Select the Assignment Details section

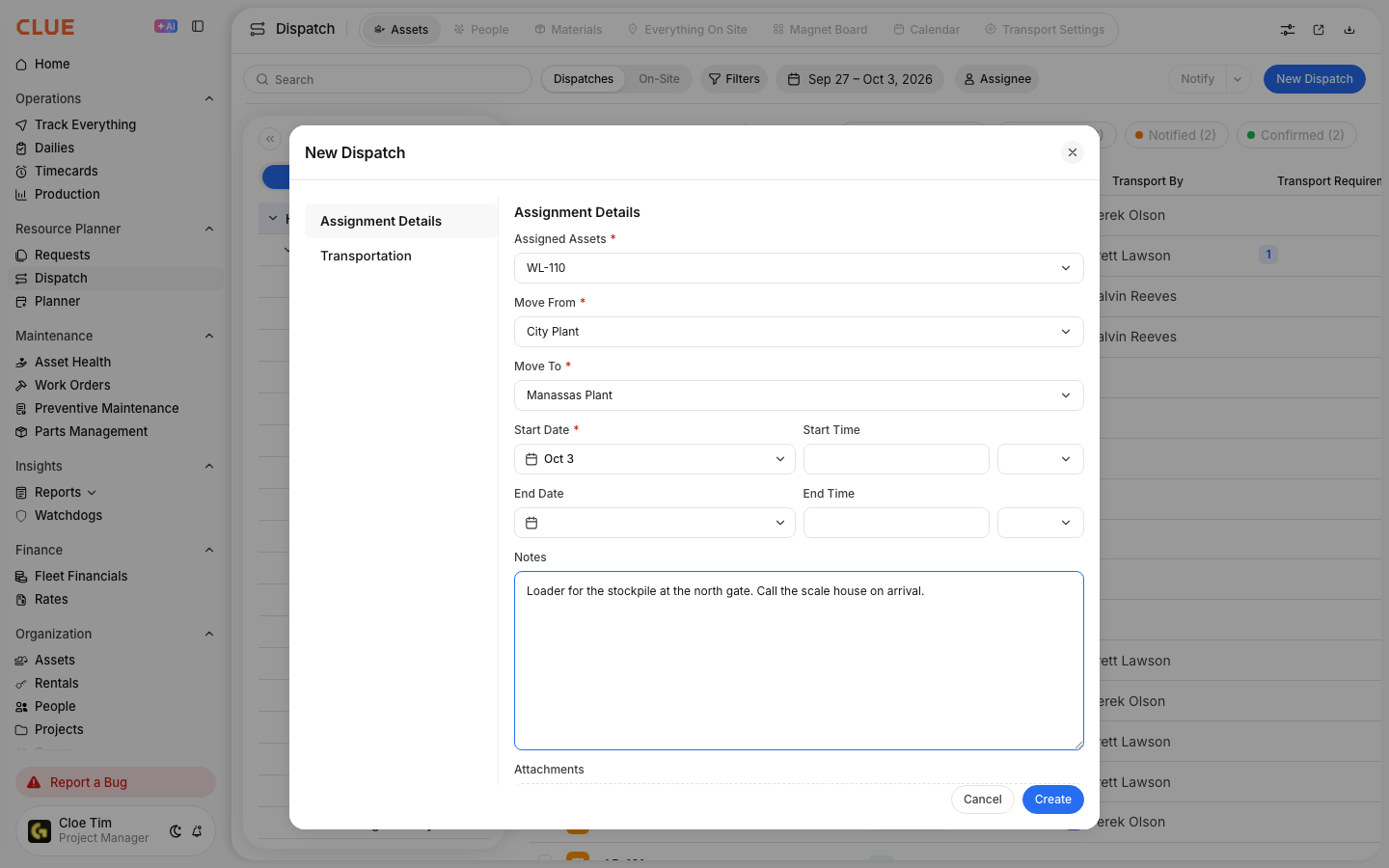tap(401, 221)
